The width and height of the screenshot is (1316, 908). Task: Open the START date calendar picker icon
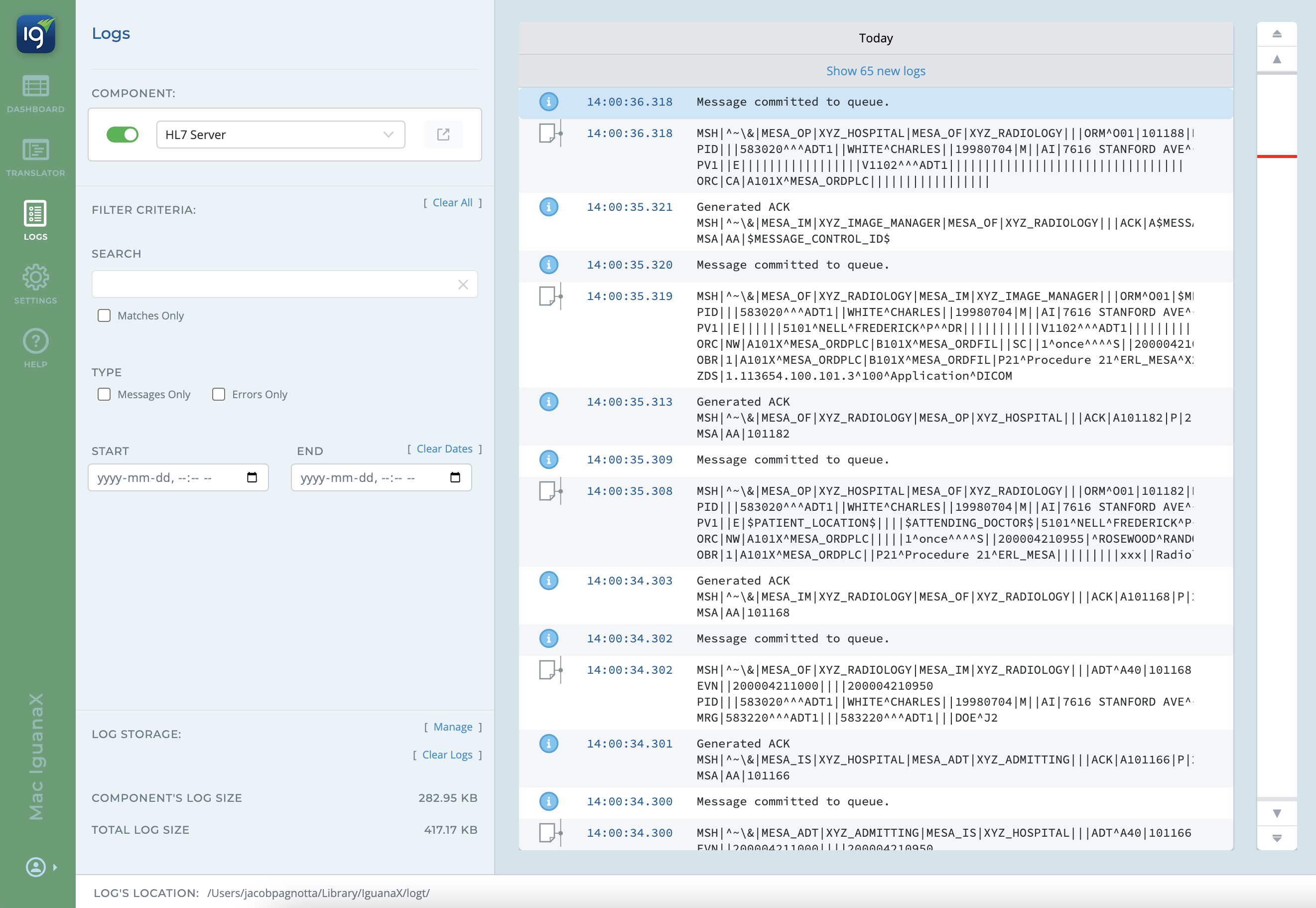pyautogui.click(x=253, y=477)
